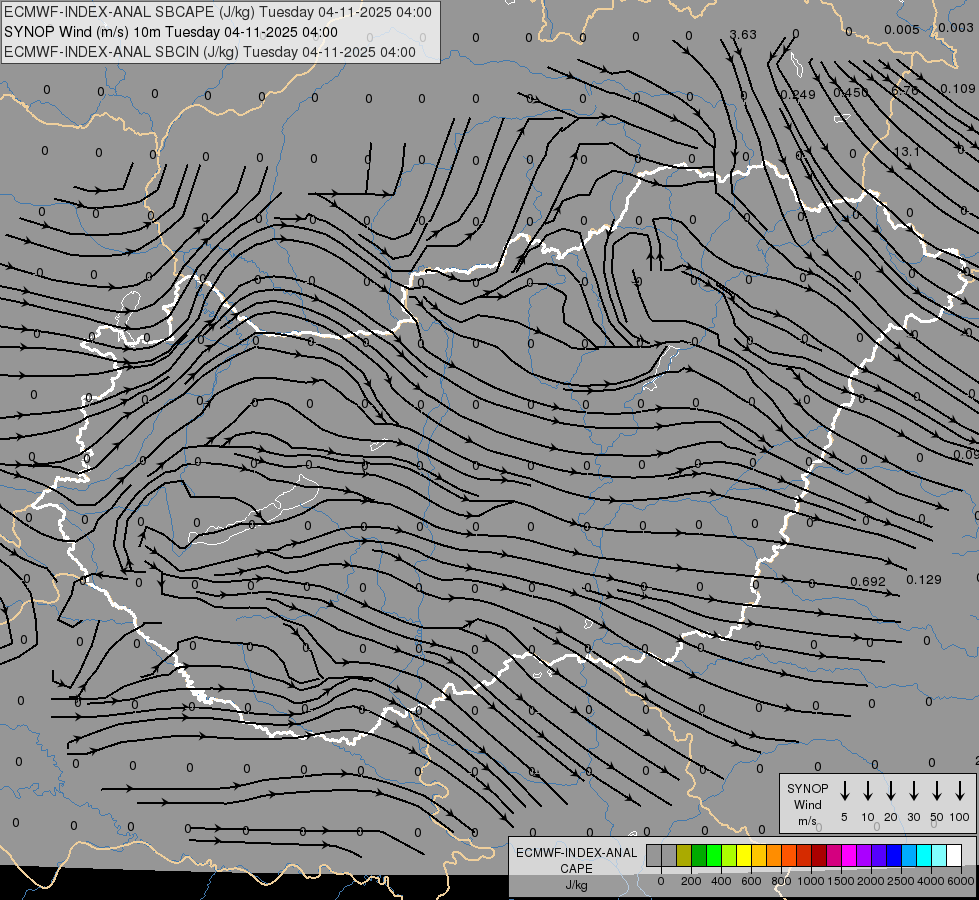Click the ECMWF-INDEX-ANAL SBCIN title line

pos(210,52)
